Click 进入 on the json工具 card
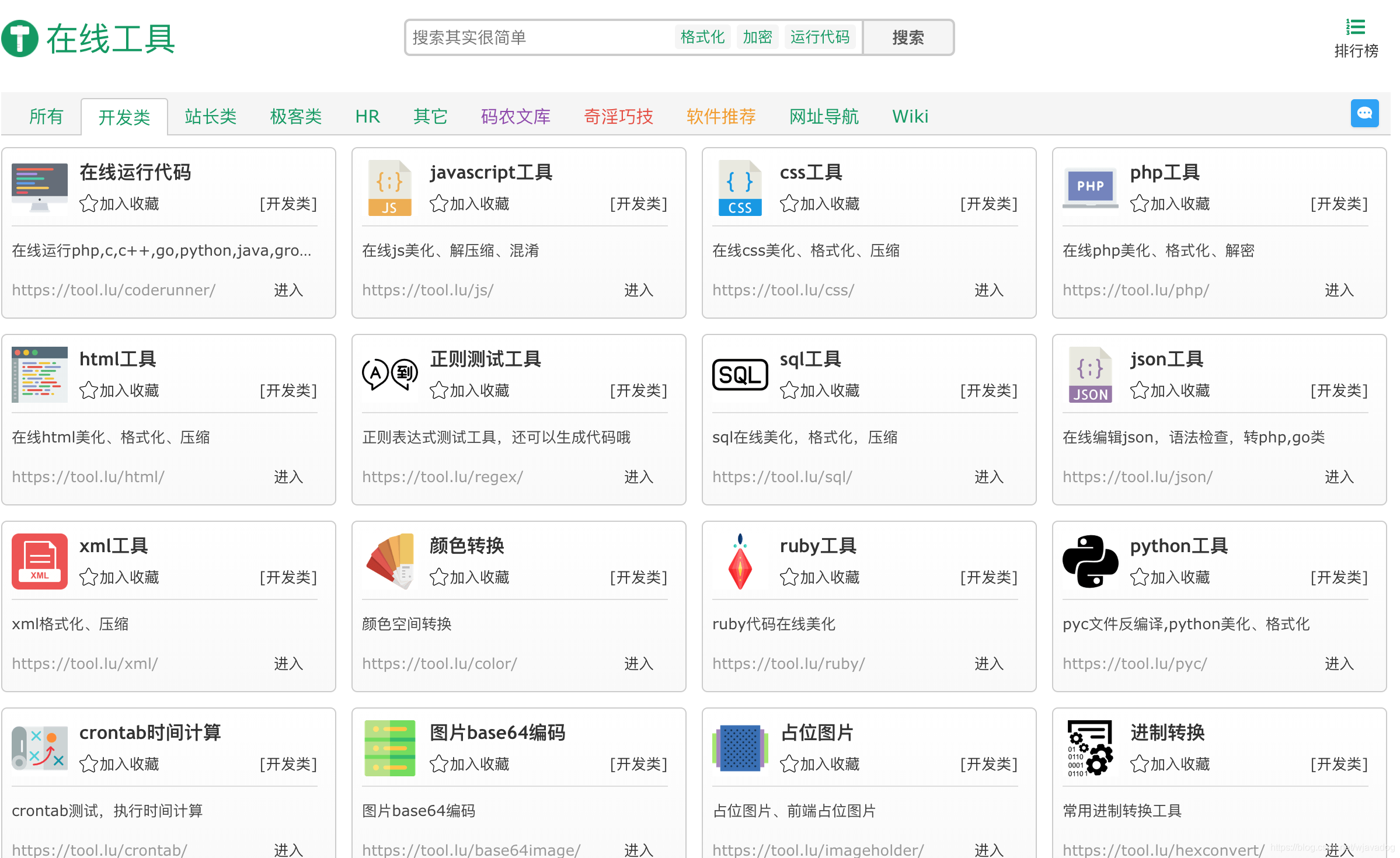1400x858 pixels. click(1339, 477)
